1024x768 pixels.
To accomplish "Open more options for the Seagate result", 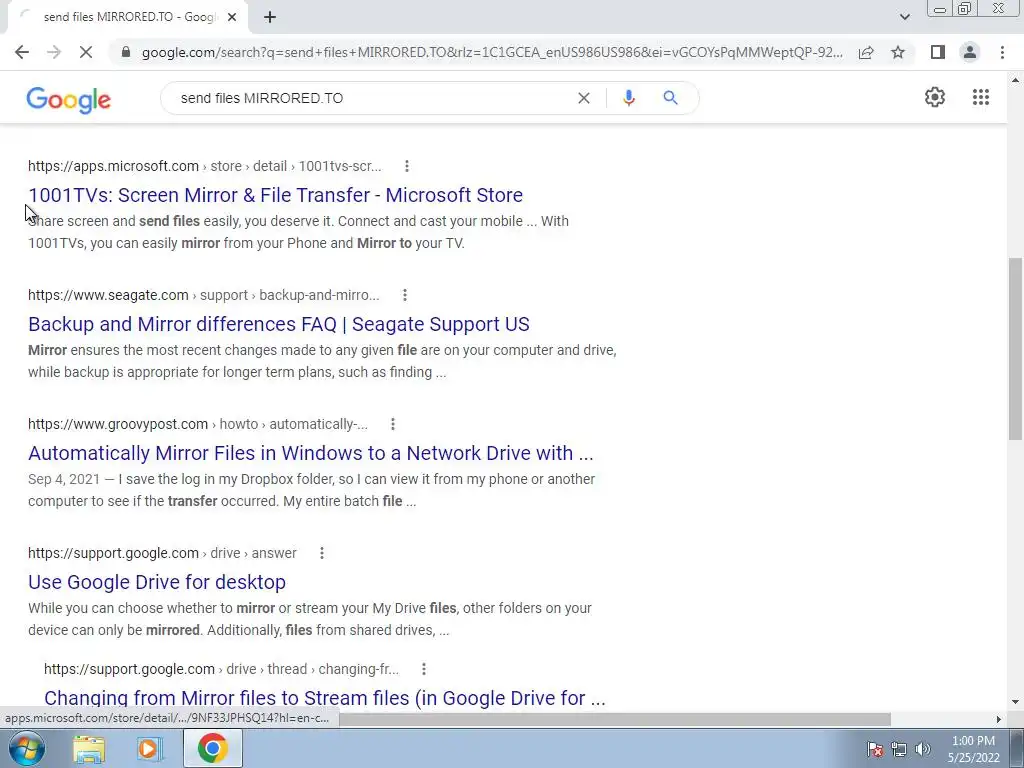I will pyautogui.click(x=405, y=295).
